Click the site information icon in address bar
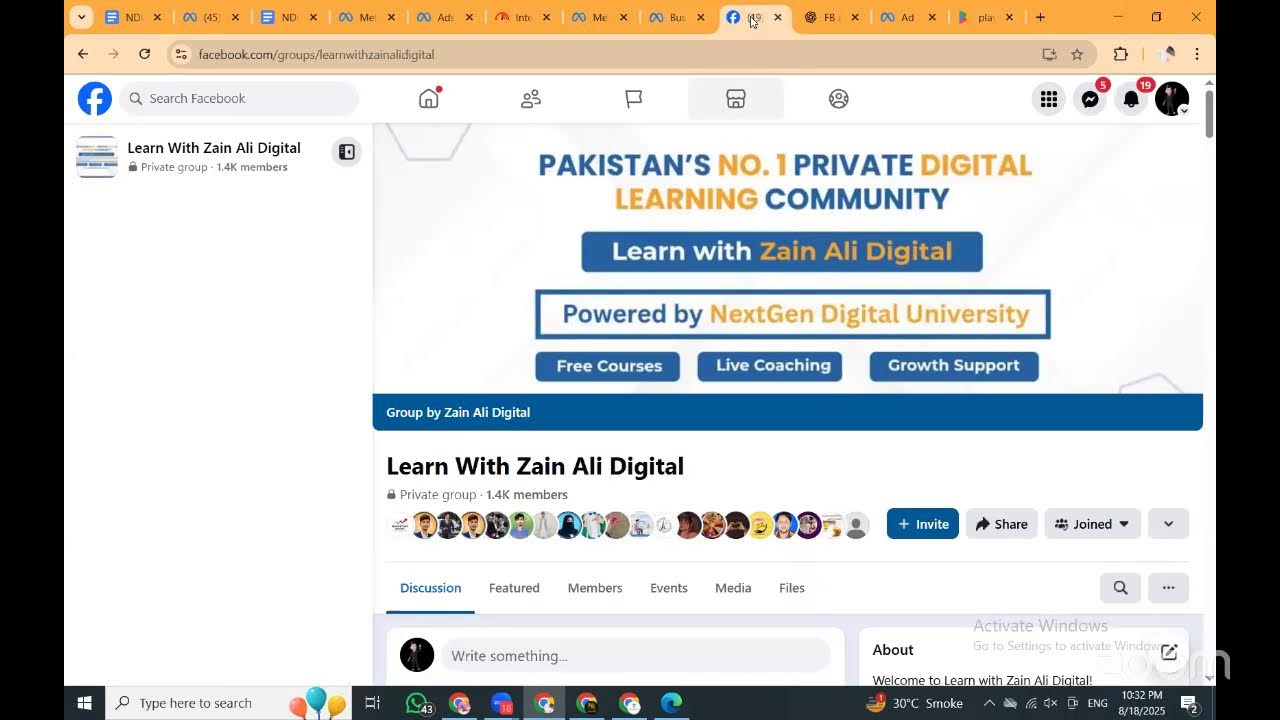 click(x=181, y=54)
